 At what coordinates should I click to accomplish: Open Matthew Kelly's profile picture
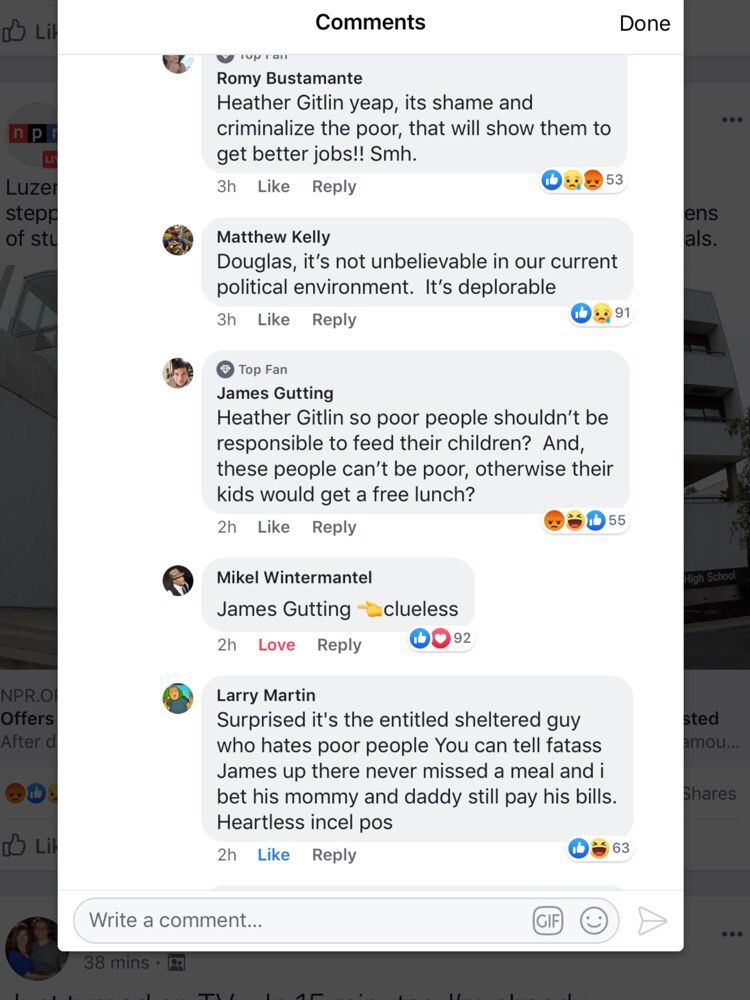point(178,240)
